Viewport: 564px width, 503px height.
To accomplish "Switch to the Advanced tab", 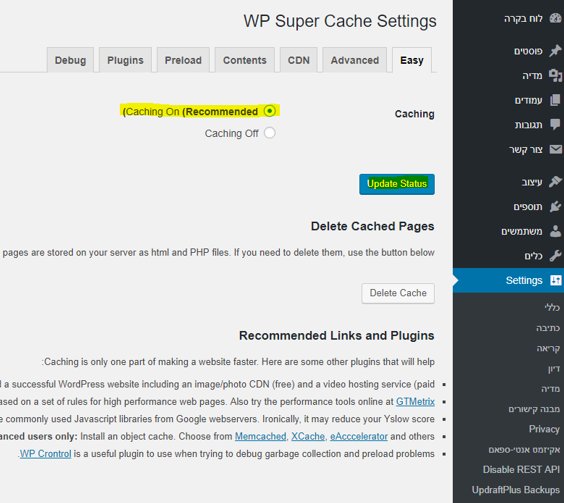I will [x=355, y=60].
